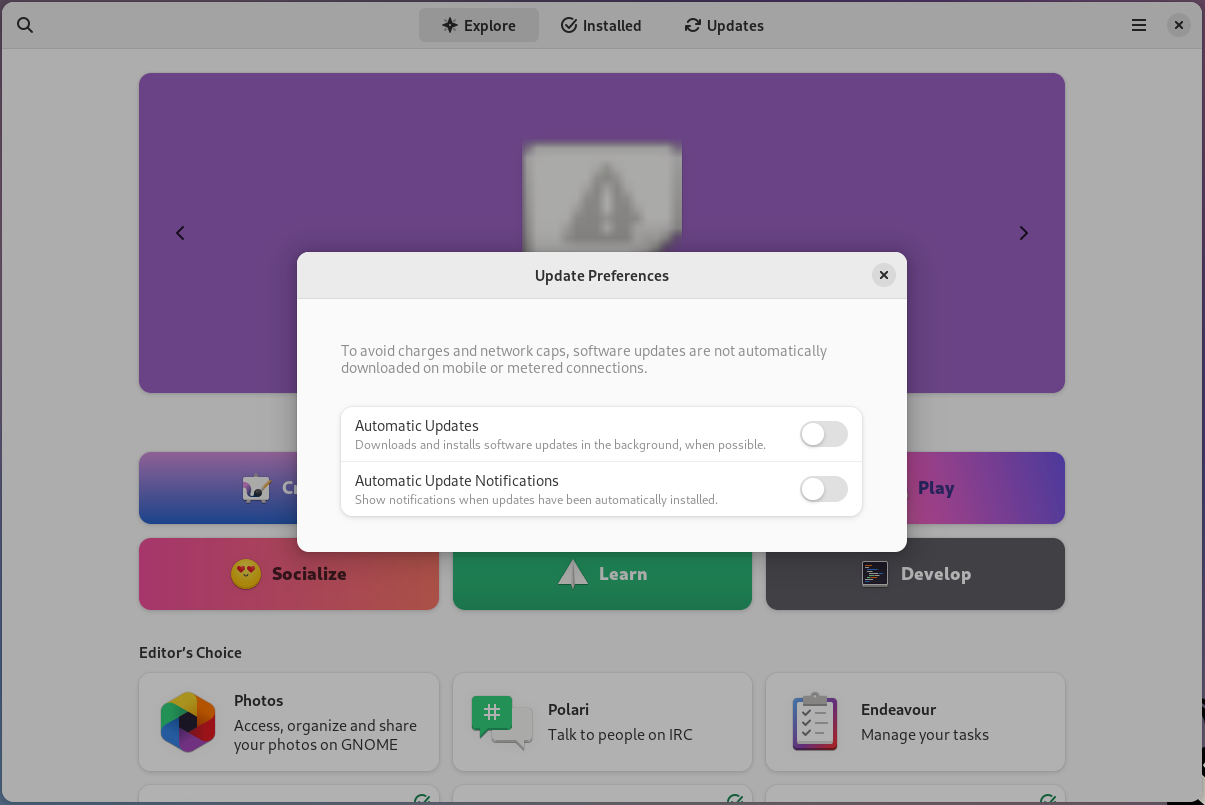1205x805 pixels.
Task: Select the Explore tab
Action: coord(478,26)
